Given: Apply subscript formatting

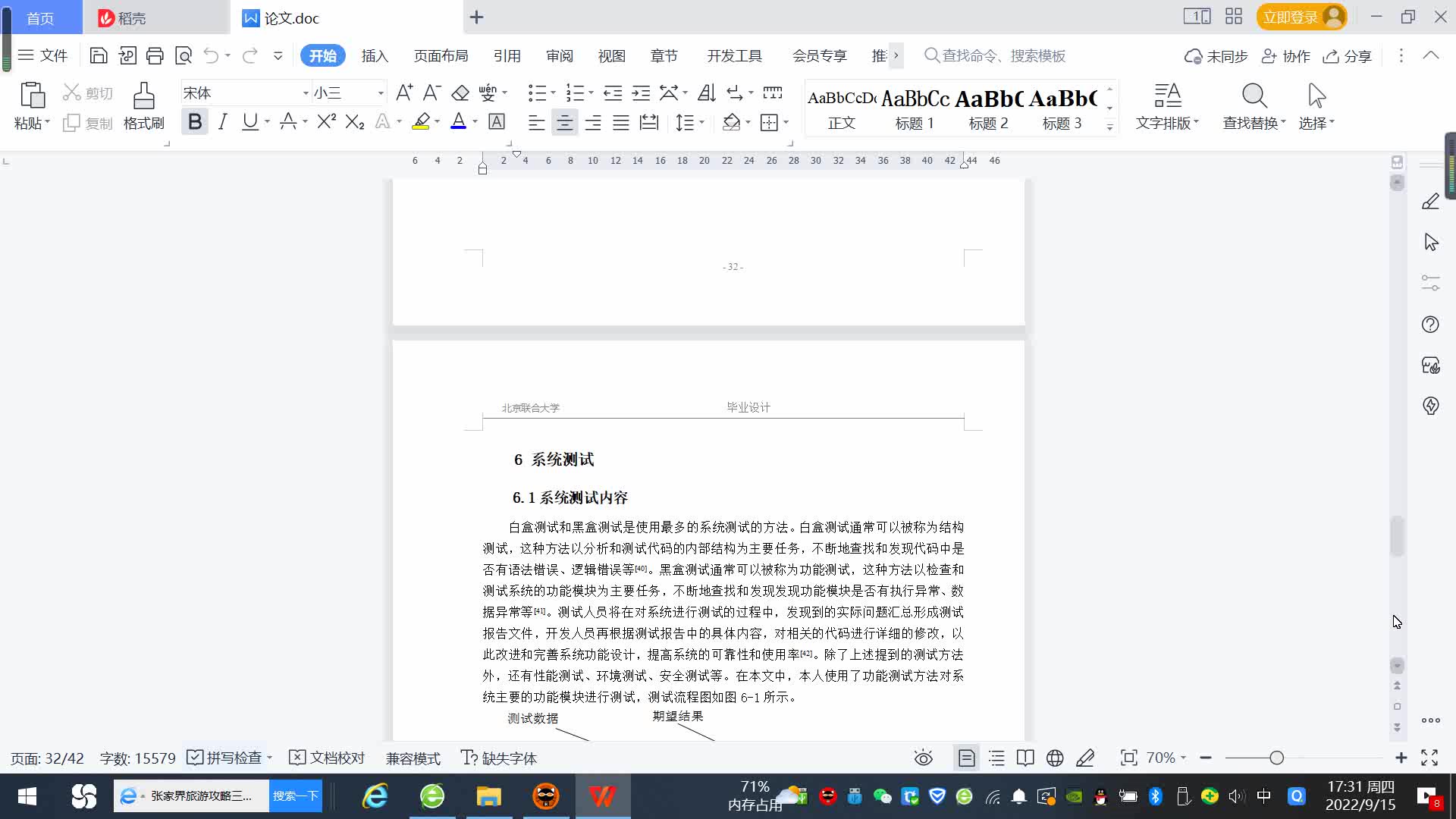Looking at the screenshot, I should (355, 121).
